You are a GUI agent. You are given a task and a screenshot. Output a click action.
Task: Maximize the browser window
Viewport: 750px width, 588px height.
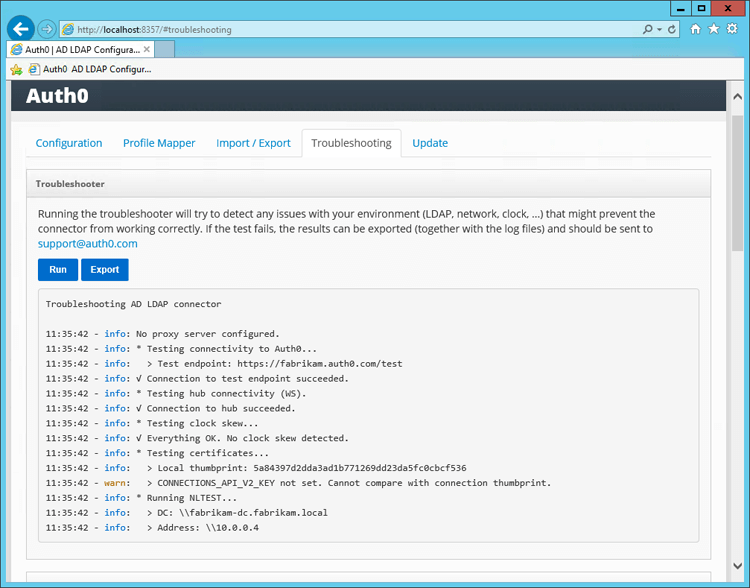pyautogui.click(x=701, y=8)
